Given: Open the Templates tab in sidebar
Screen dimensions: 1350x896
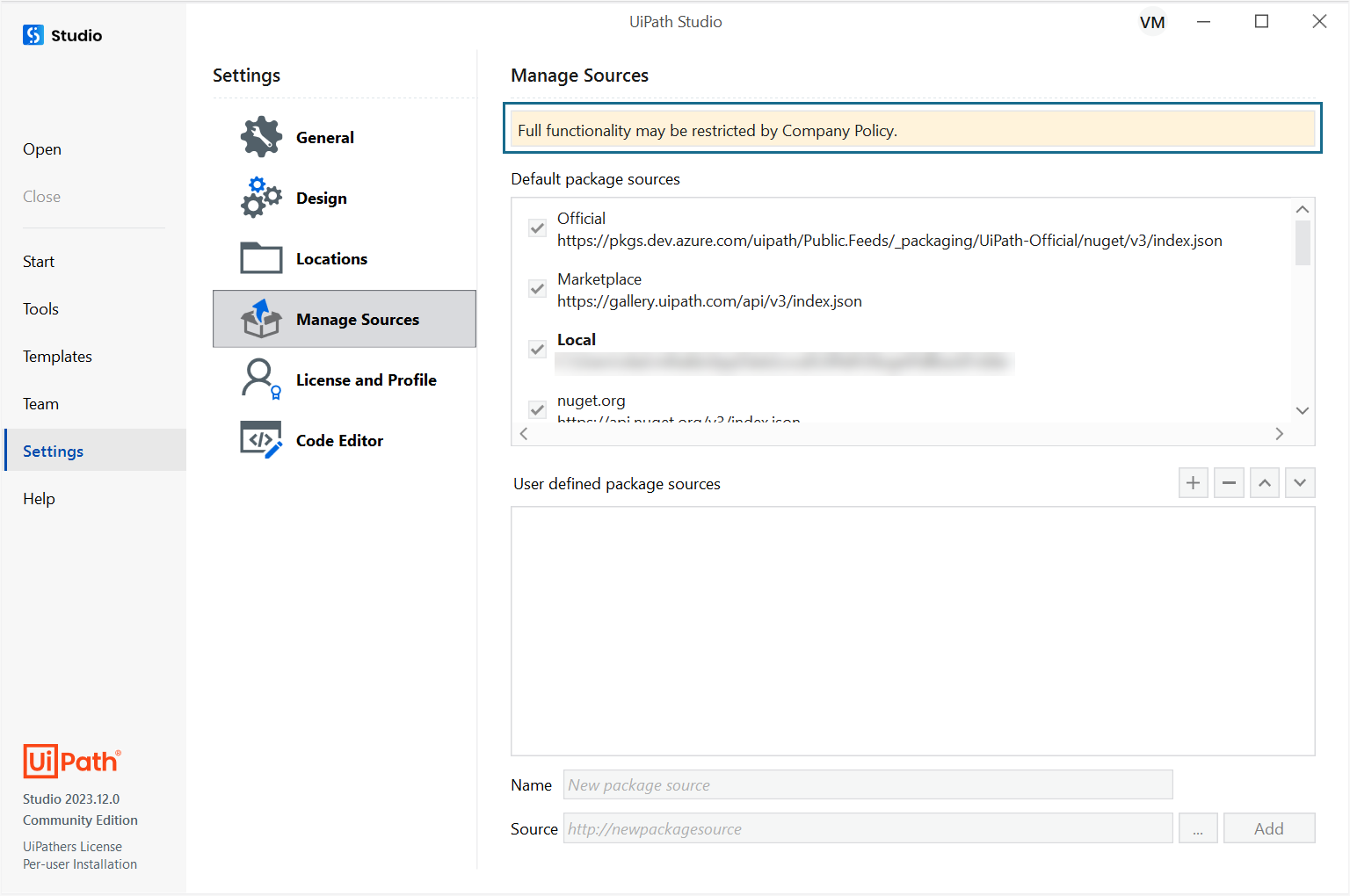Looking at the screenshot, I should (57, 357).
